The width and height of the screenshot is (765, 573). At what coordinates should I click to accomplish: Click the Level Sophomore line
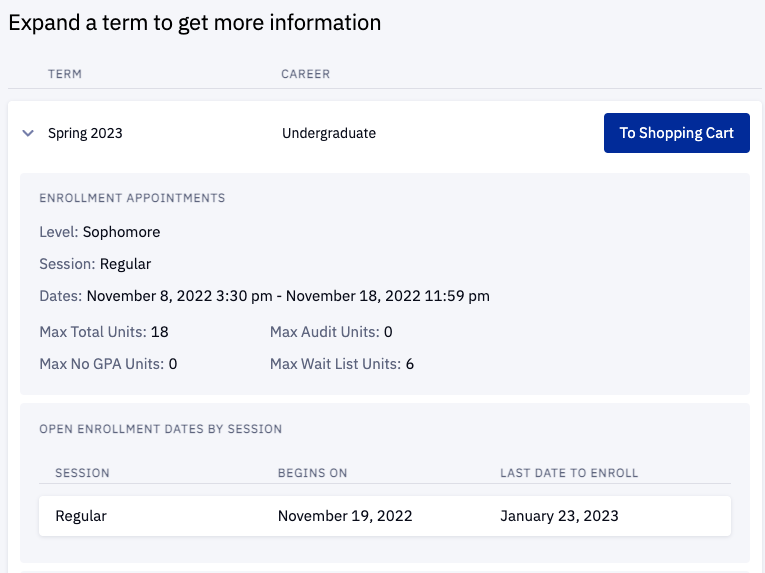point(100,232)
